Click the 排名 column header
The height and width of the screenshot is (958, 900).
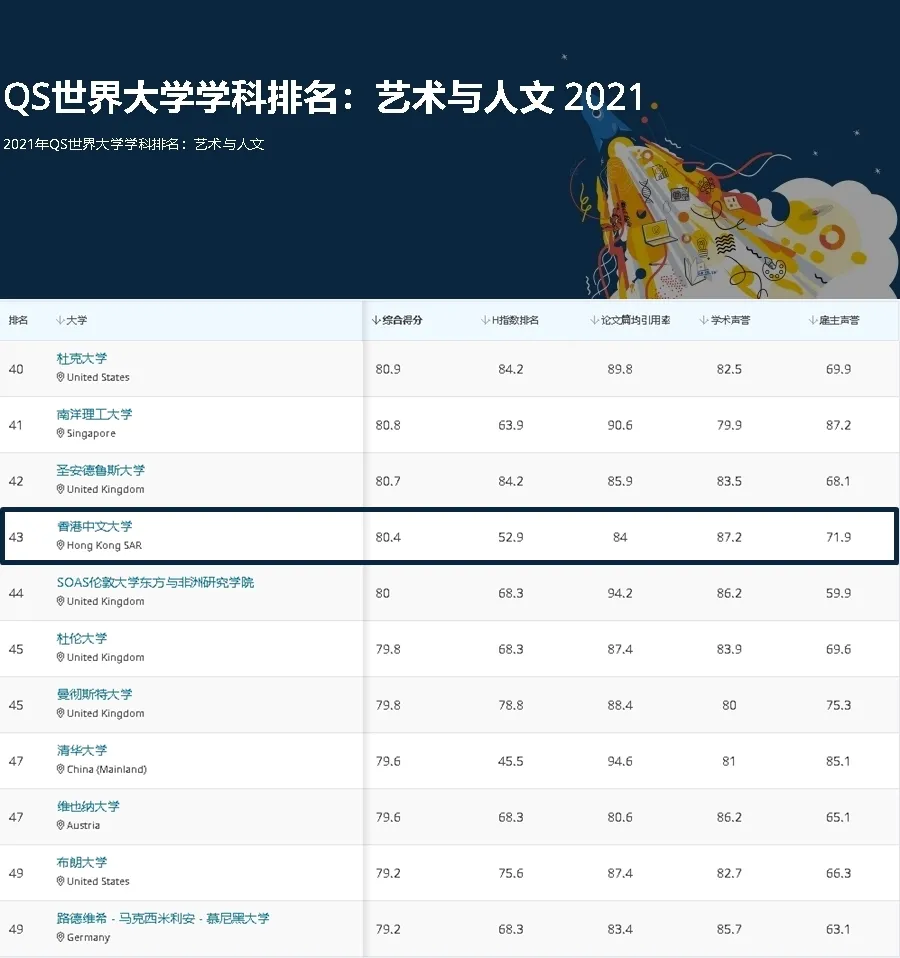point(19,321)
